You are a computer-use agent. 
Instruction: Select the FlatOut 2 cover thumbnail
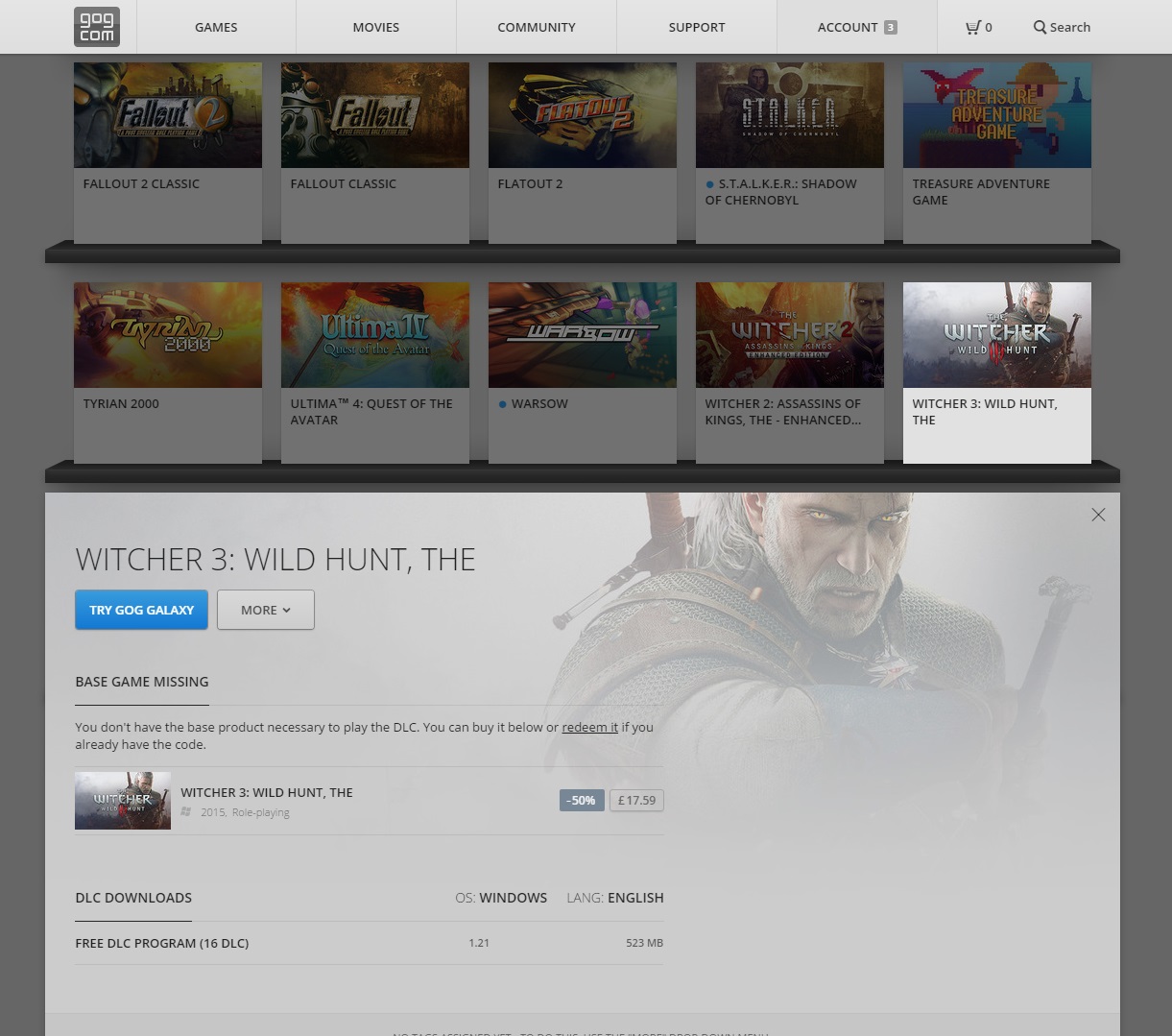583,115
